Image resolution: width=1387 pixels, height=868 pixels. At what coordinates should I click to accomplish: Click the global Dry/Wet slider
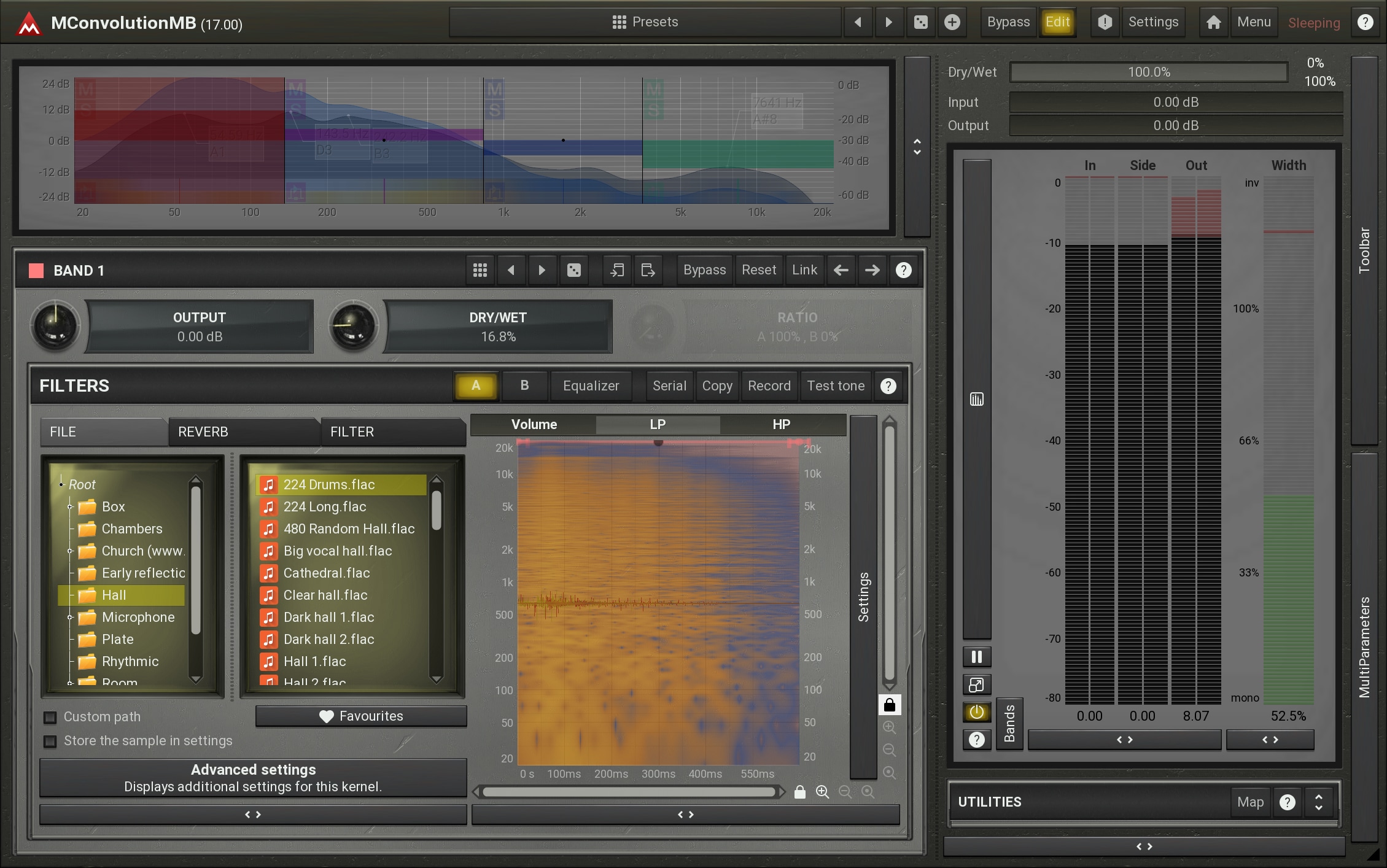1148,72
